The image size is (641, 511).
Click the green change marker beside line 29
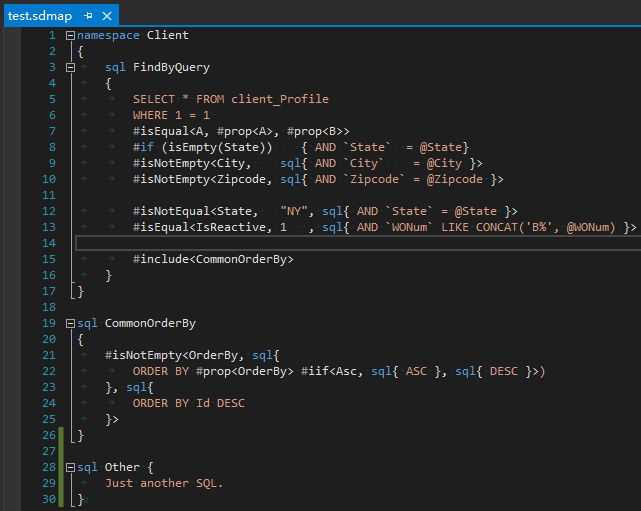tap(62, 484)
